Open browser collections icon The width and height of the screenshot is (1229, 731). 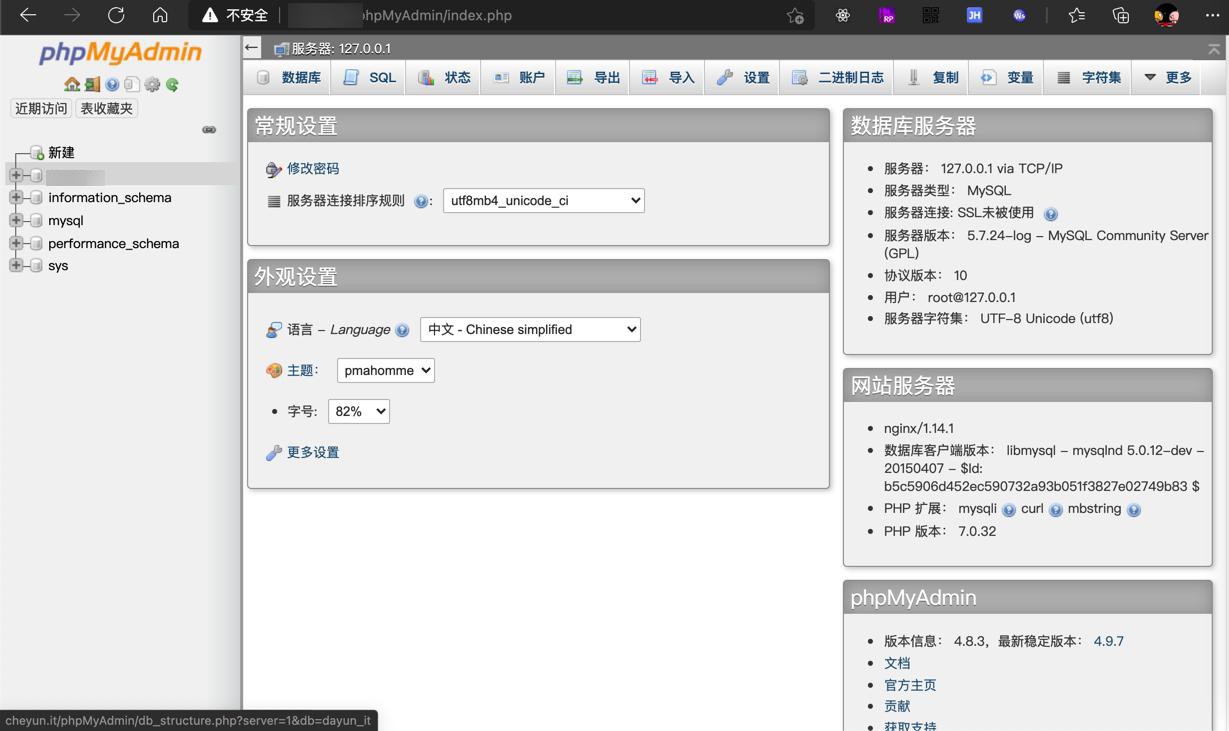tap(1120, 15)
